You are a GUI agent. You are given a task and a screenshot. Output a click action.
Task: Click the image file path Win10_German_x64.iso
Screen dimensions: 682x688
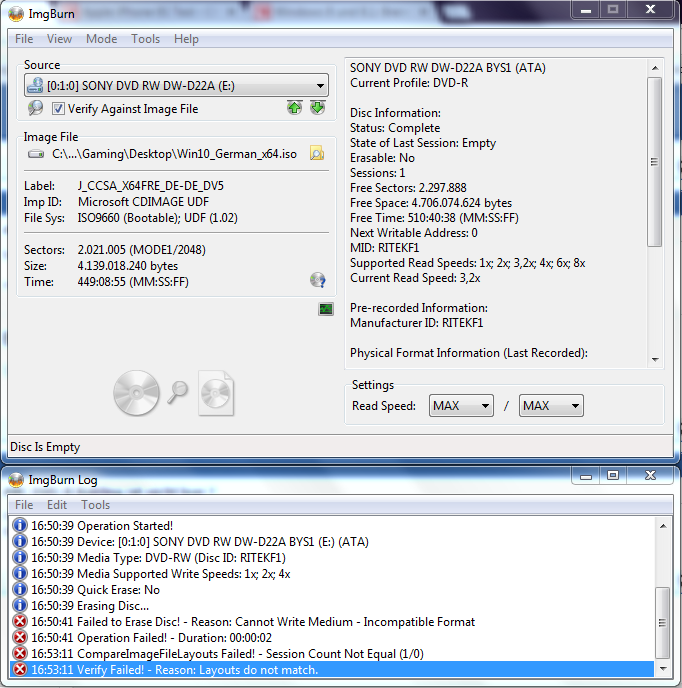click(x=174, y=154)
